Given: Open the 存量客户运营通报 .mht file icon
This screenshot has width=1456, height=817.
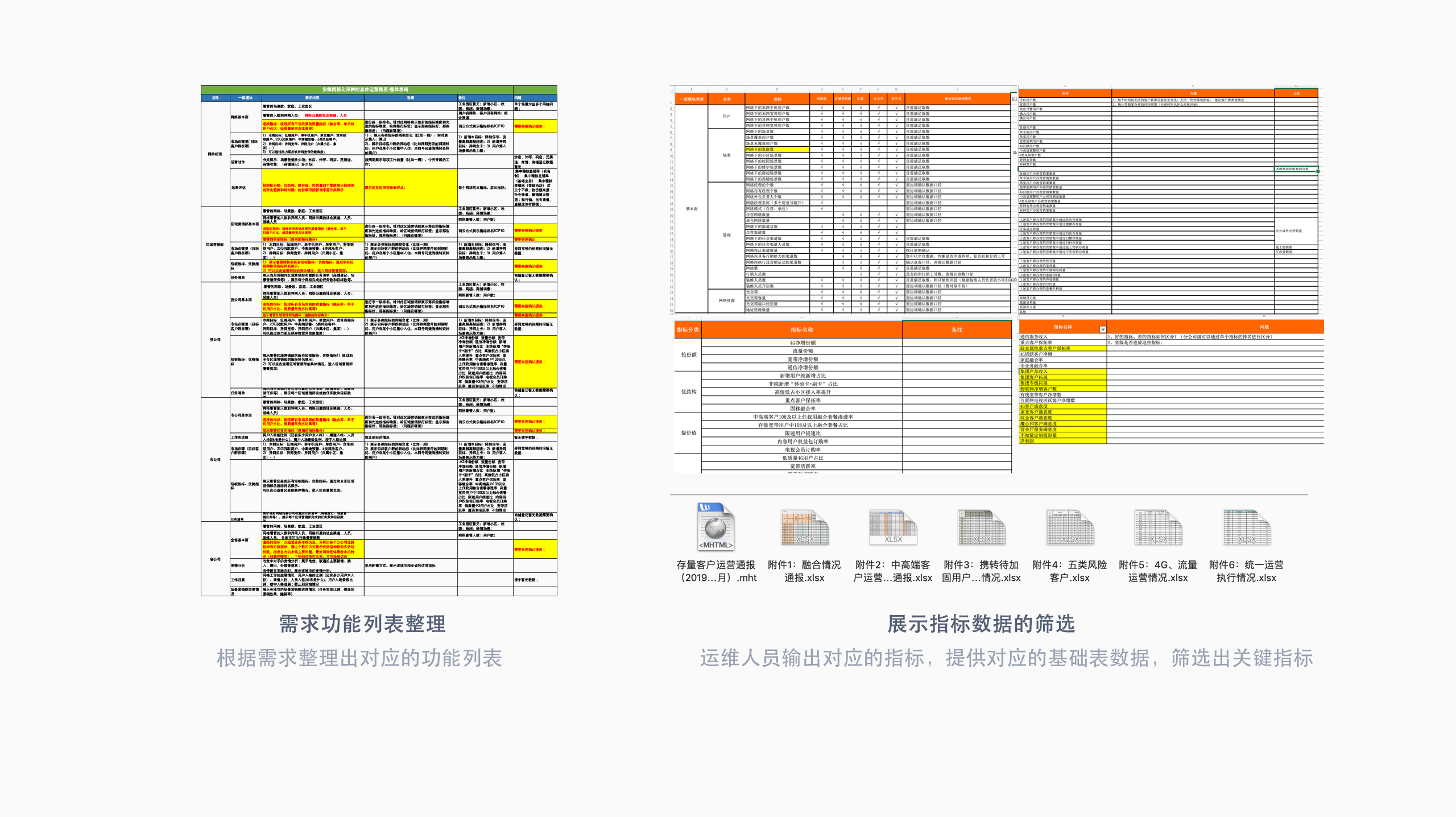Looking at the screenshot, I should (715, 526).
